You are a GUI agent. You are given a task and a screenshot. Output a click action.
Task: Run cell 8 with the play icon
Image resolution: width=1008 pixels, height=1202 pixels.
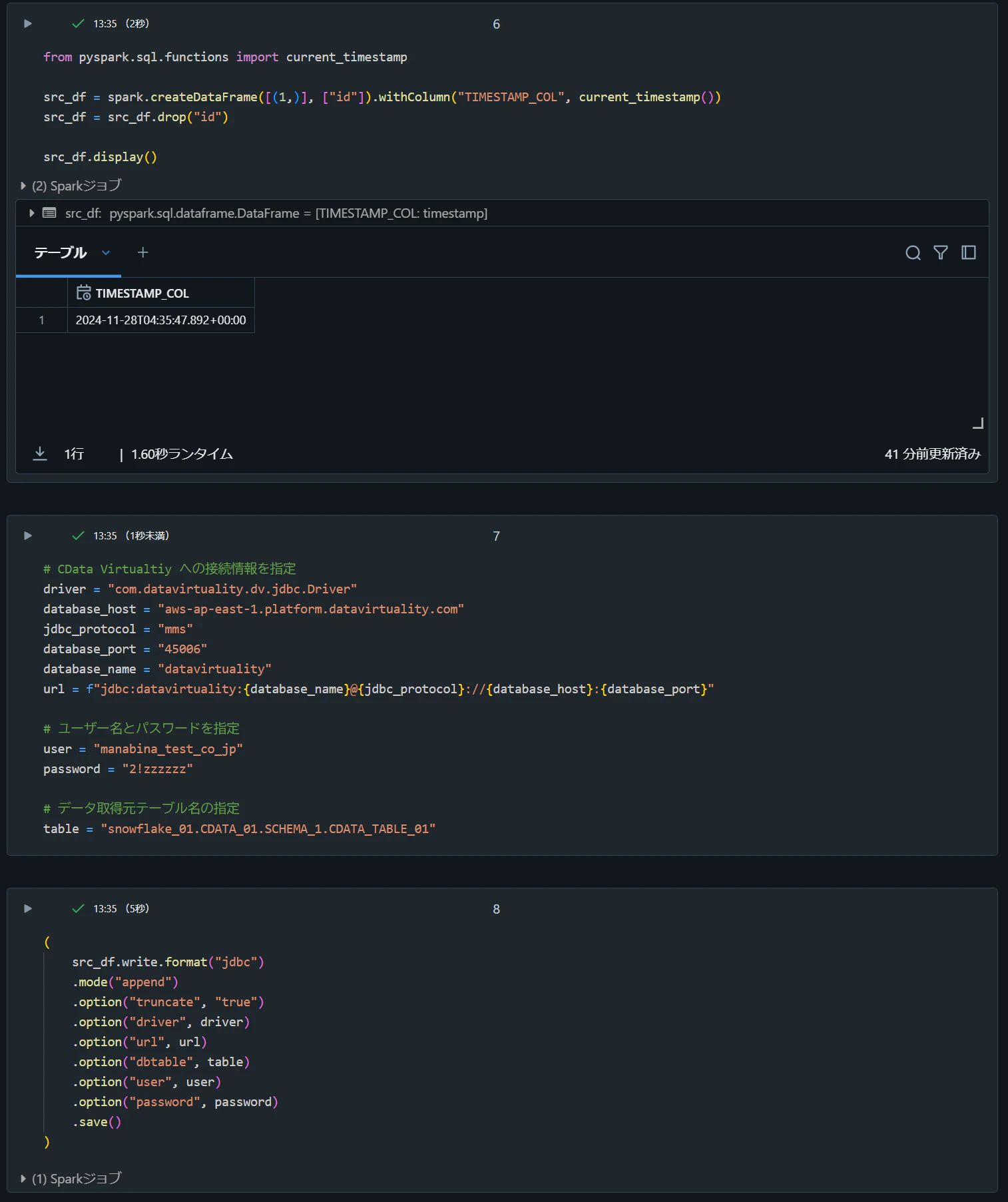coord(28,908)
